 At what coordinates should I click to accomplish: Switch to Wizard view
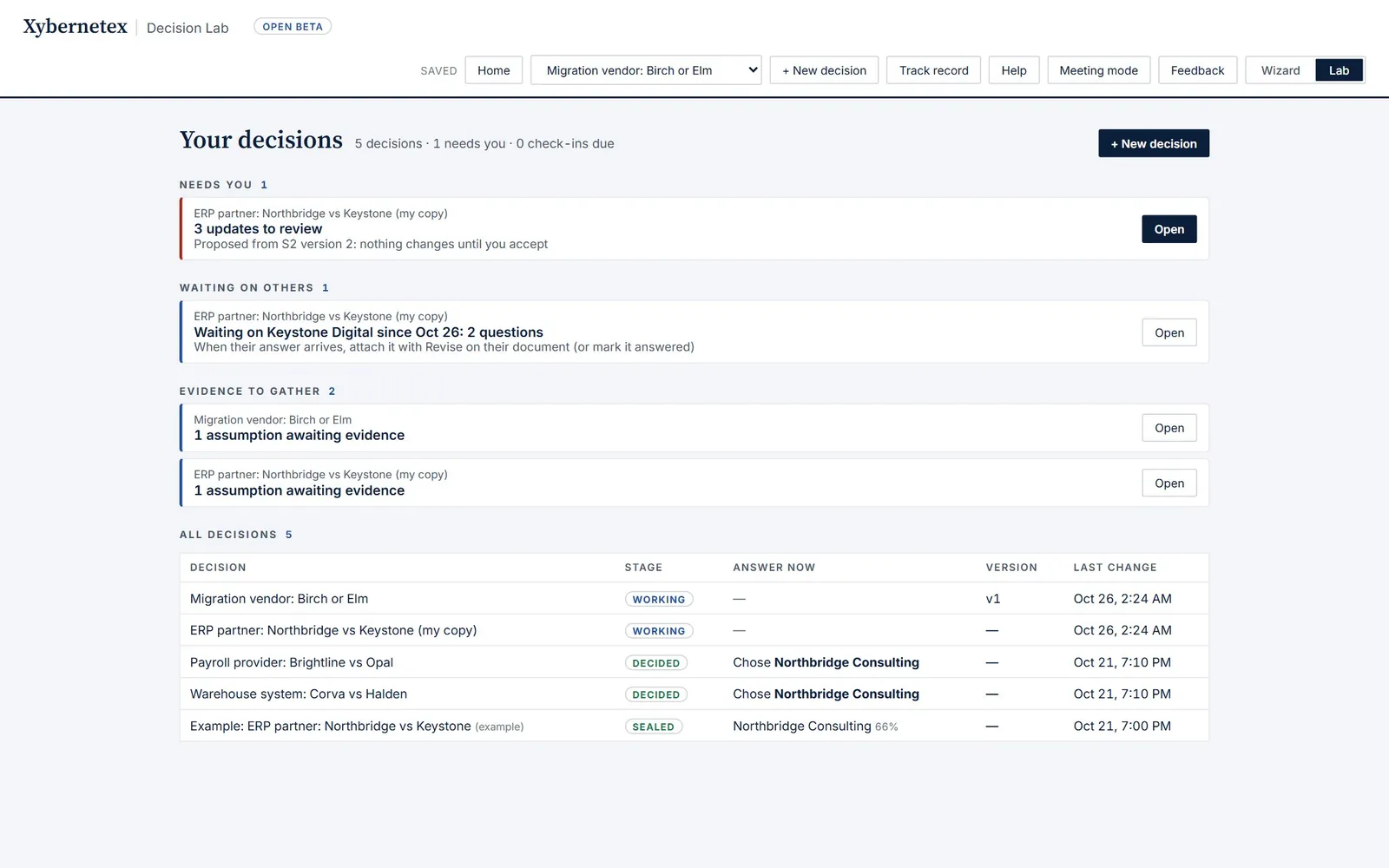click(1280, 70)
